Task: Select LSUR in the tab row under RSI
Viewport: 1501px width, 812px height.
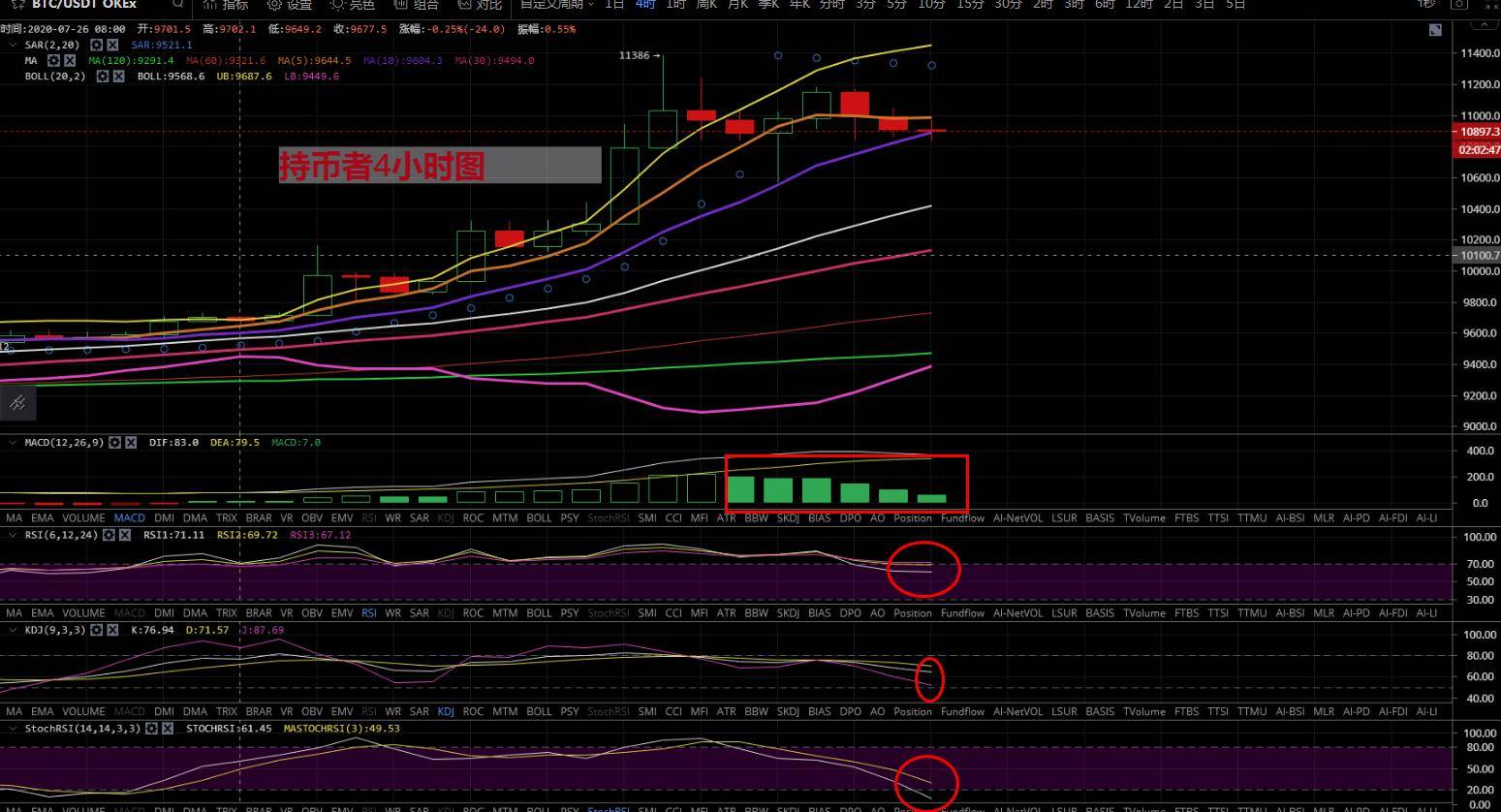Action: click(1064, 613)
